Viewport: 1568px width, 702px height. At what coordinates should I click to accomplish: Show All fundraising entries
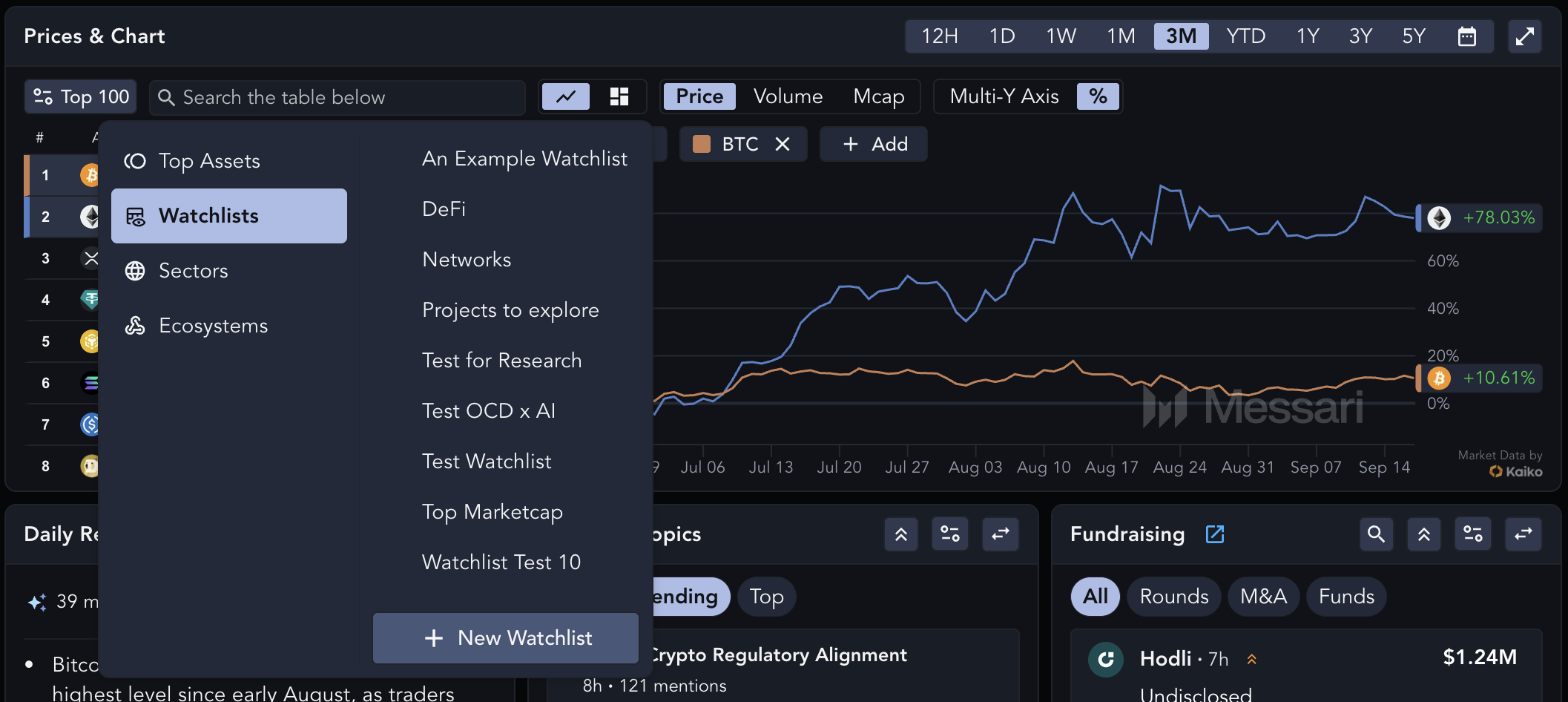(x=1096, y=597)
